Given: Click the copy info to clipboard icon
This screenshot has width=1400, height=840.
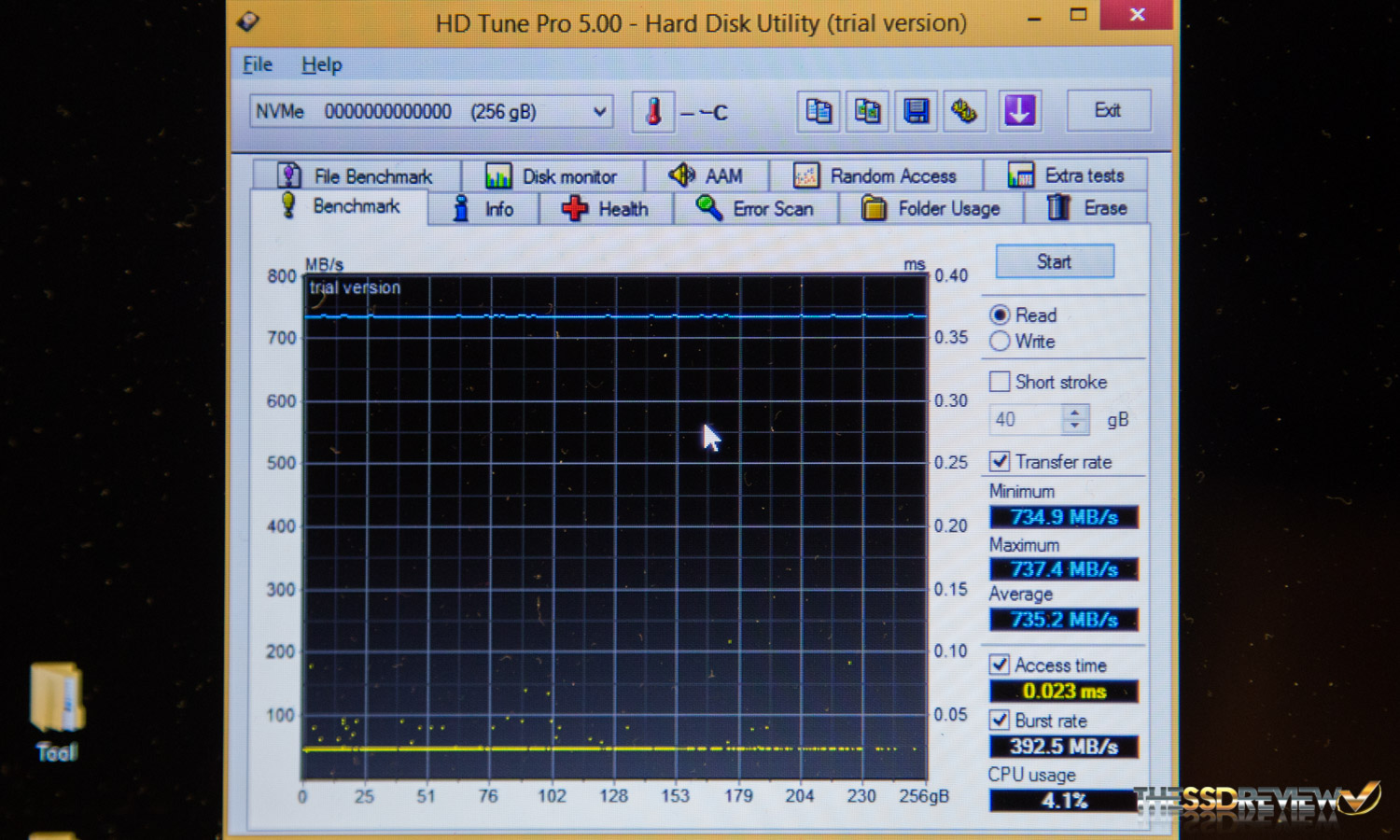Looking at the screenshot, I should pyautogui.click(x=818, y=112).
